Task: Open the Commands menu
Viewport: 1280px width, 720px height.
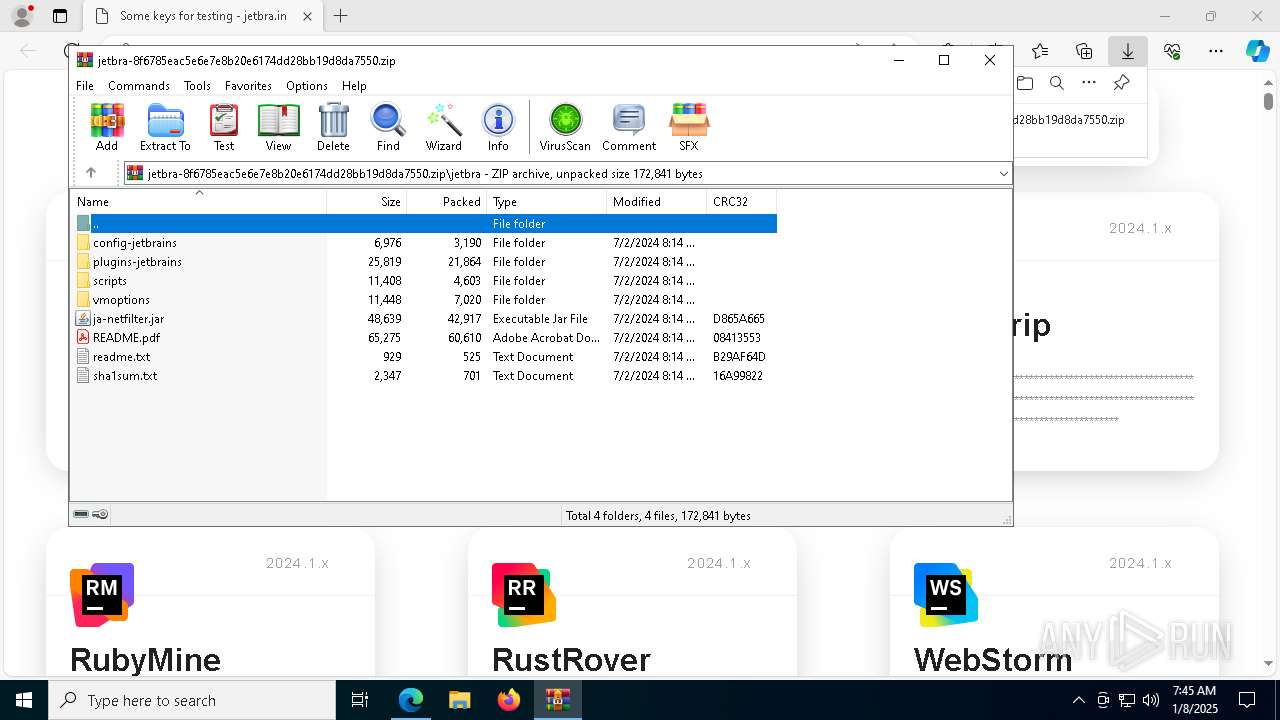Action: (139, 86)
